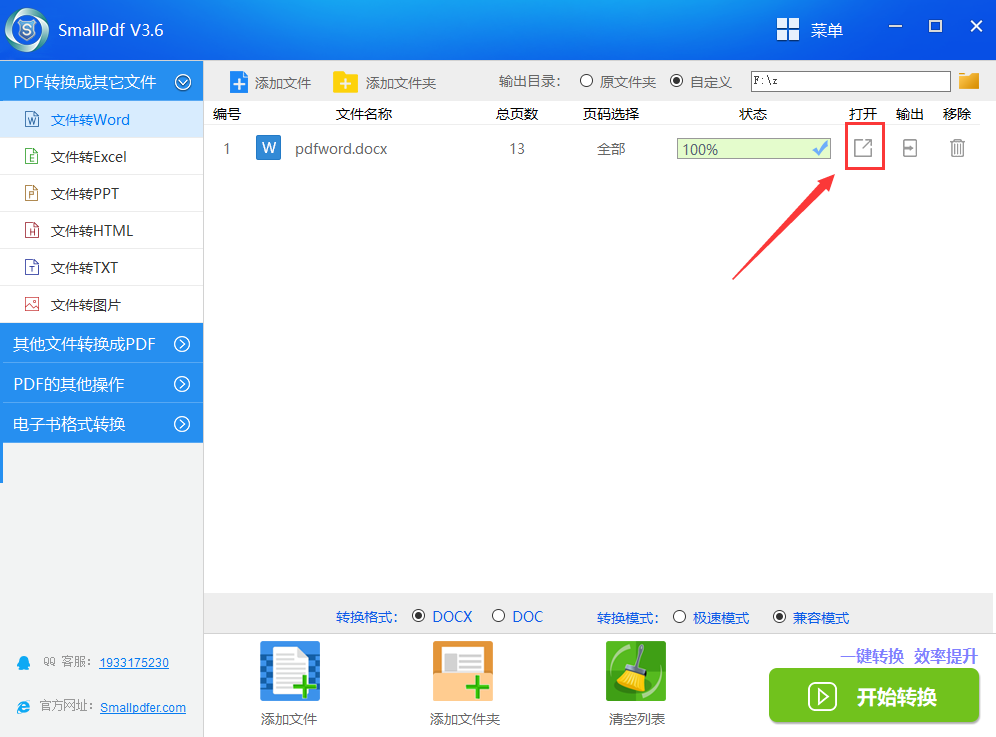The height and width of the screenshot is (737, 996).
Task: Click the 清空列表 label
Action: [x=636, y=719]
